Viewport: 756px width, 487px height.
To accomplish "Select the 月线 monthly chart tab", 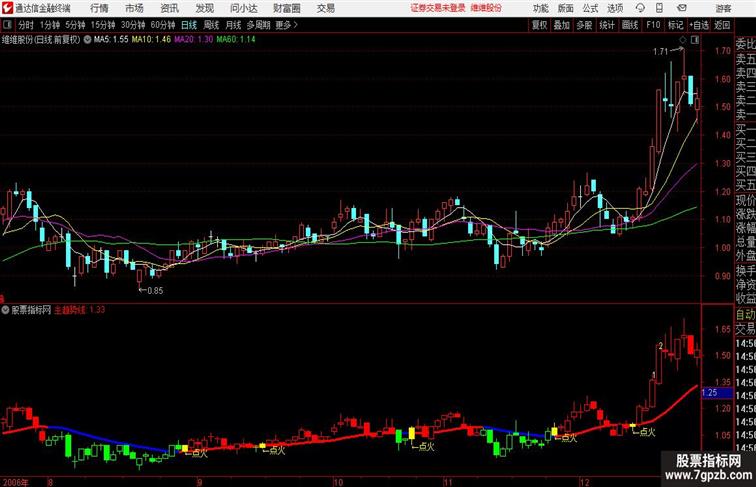I will (x=233, y=25).
